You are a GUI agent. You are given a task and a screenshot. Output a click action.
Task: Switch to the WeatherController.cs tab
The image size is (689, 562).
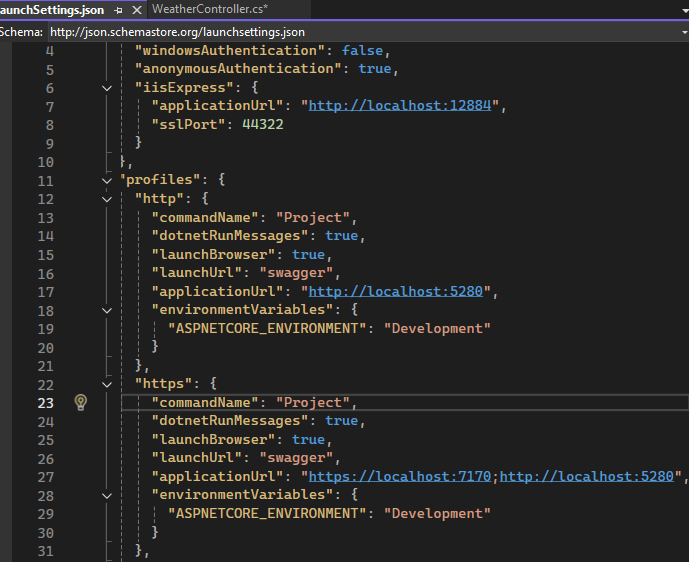click(209, 9)
